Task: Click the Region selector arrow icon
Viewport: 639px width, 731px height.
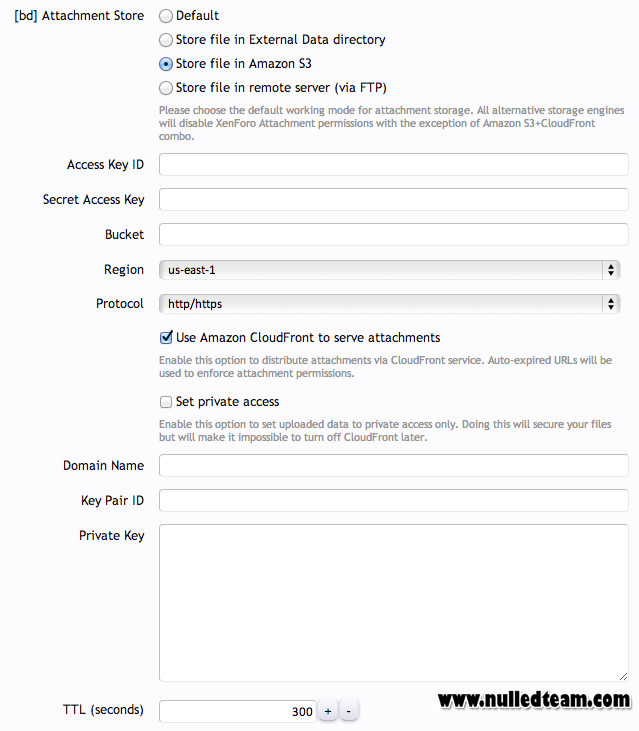Action: point(611,270)
